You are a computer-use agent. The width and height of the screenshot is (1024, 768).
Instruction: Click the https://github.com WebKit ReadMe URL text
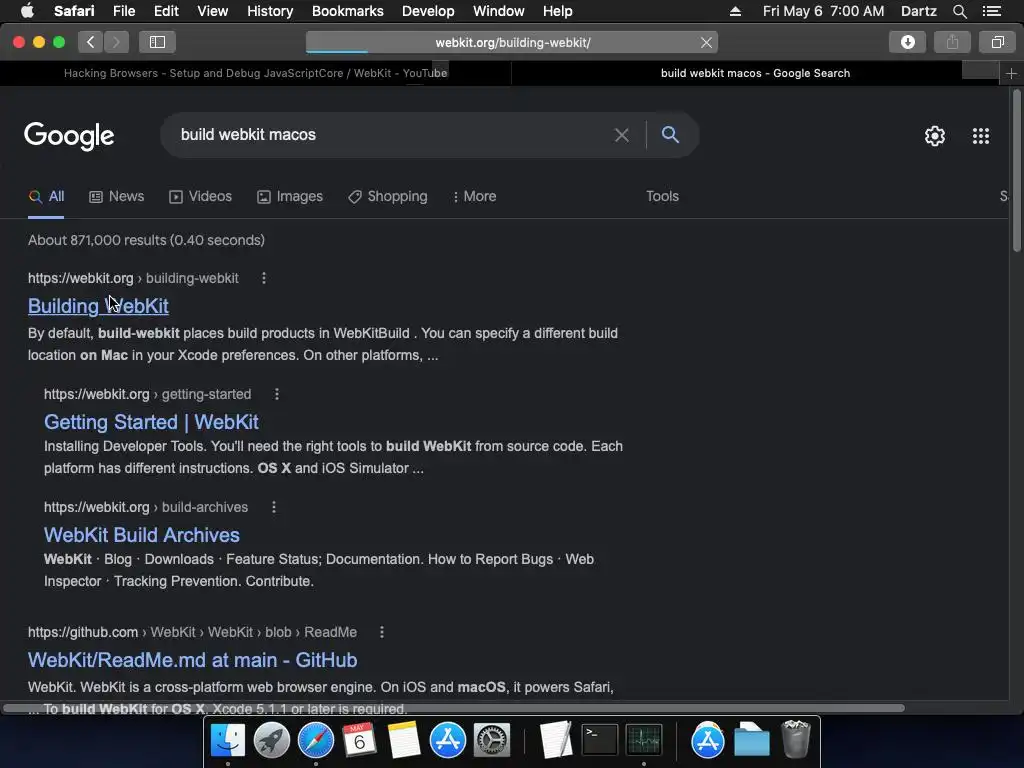tap(192, 632)
